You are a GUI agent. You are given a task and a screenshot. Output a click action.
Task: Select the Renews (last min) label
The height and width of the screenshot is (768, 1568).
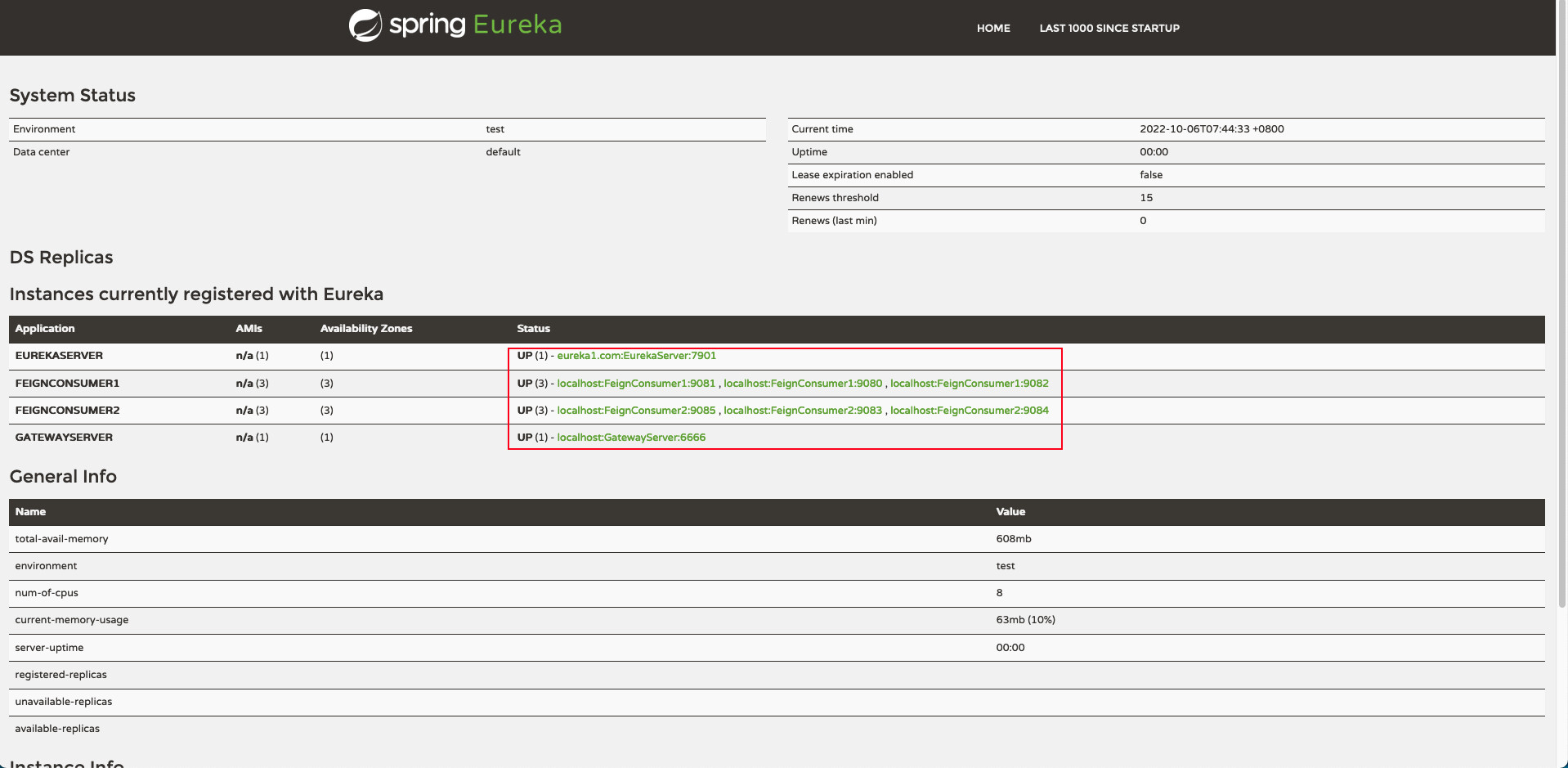(x=834, y=221)
